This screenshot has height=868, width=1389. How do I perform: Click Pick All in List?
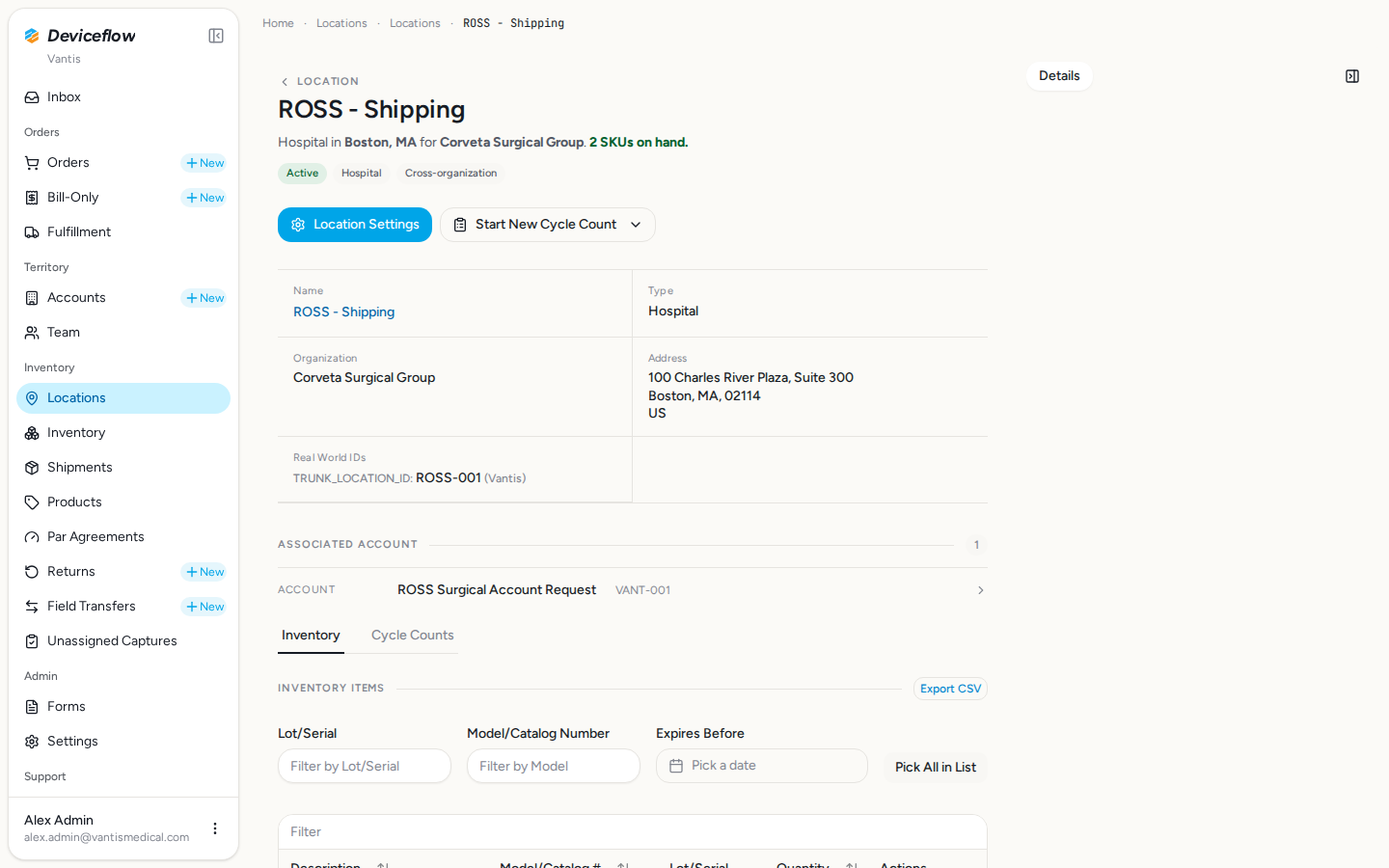point(936,767)
